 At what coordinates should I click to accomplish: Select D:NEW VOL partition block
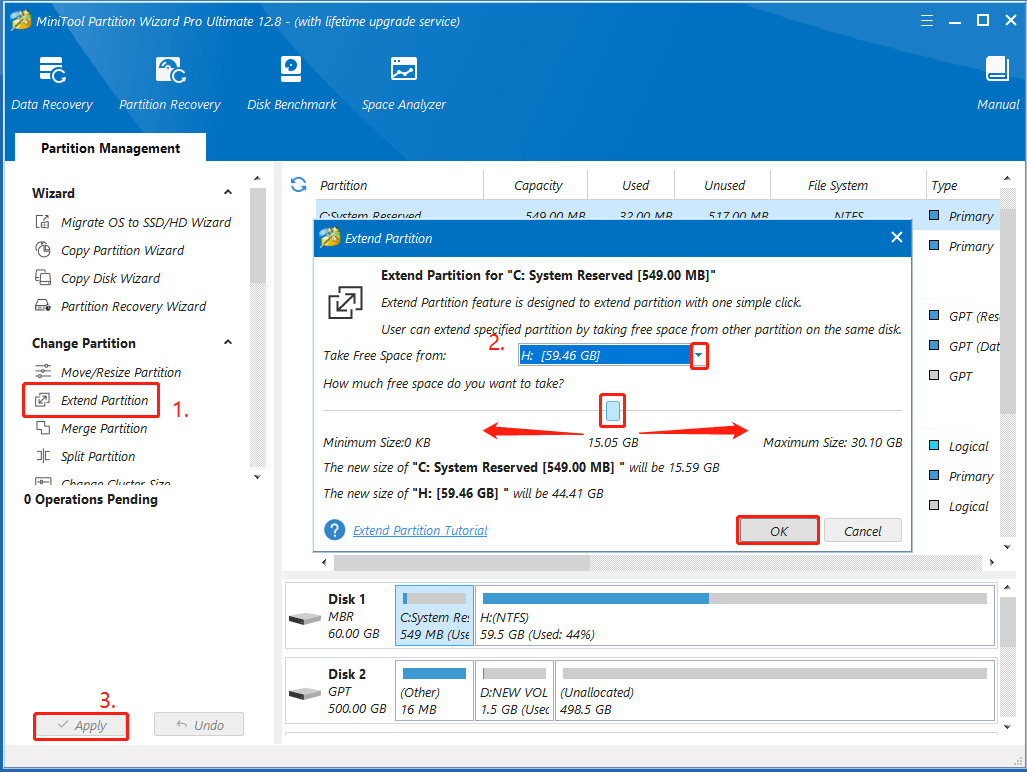(x=514, y=691)
